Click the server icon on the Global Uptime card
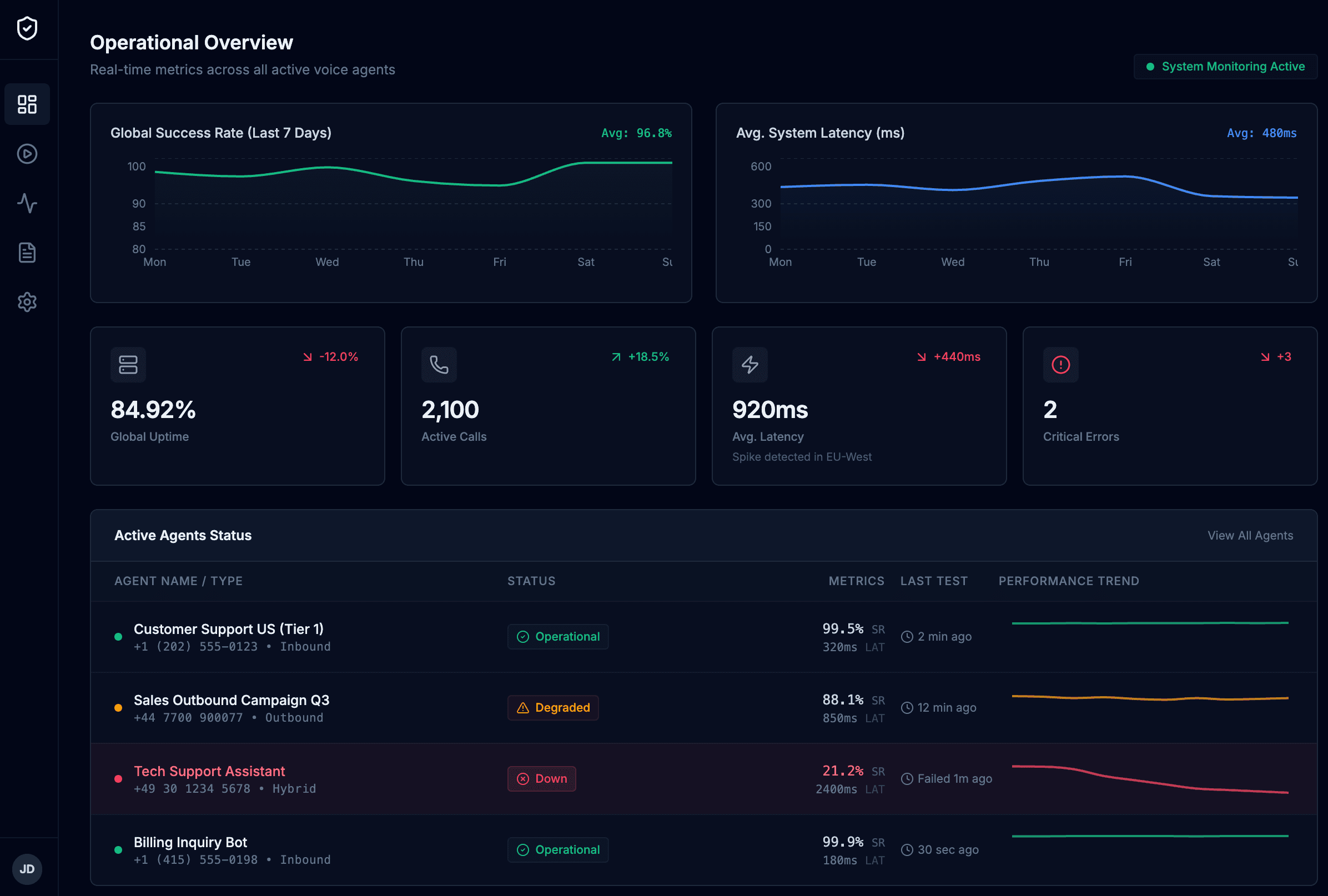1328x896 pixels. (128, 365)
